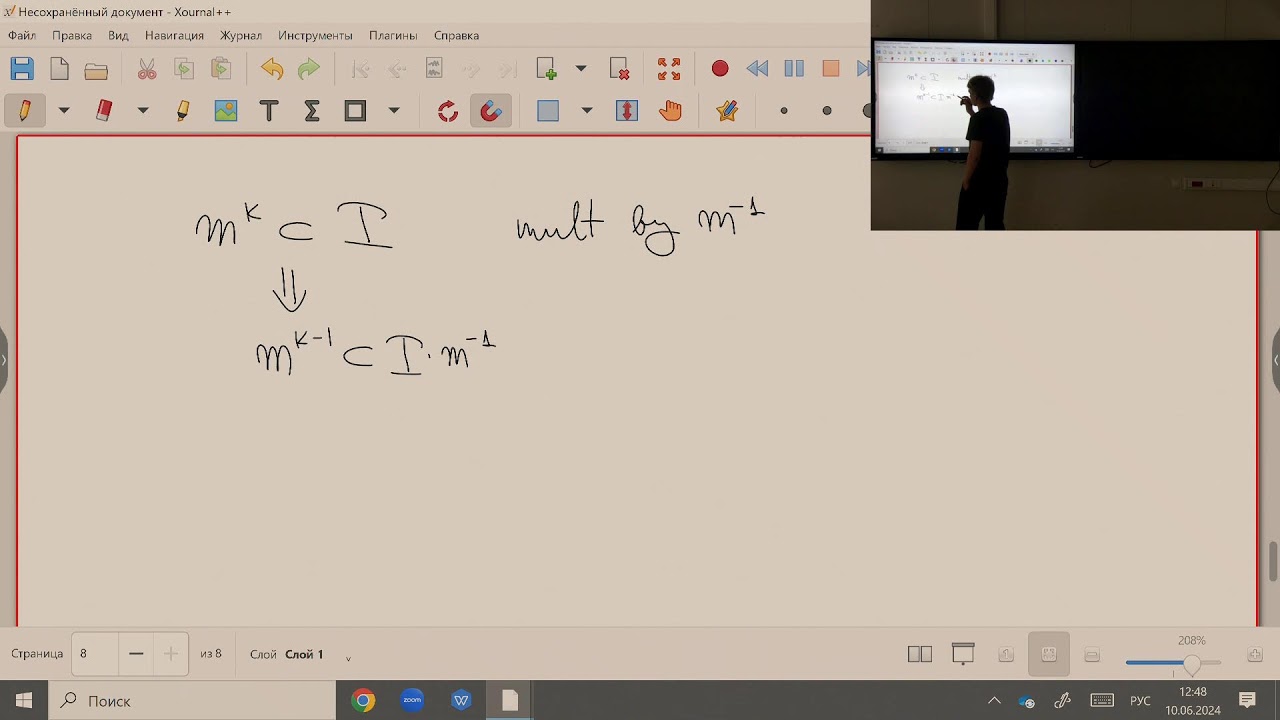This screenshot has width=1280, height=720.
Task: Choose the medium line thickness dot
Action: click(x=827, y=110)
